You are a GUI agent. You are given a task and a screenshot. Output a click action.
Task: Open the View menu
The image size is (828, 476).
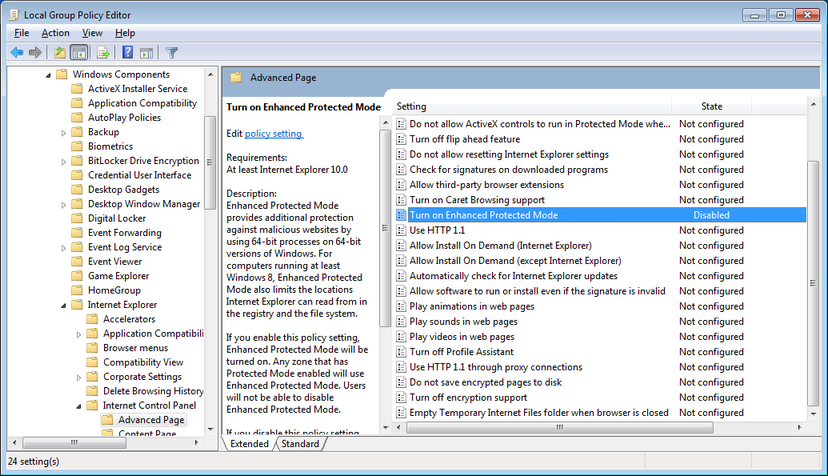(x=92, y=33)
